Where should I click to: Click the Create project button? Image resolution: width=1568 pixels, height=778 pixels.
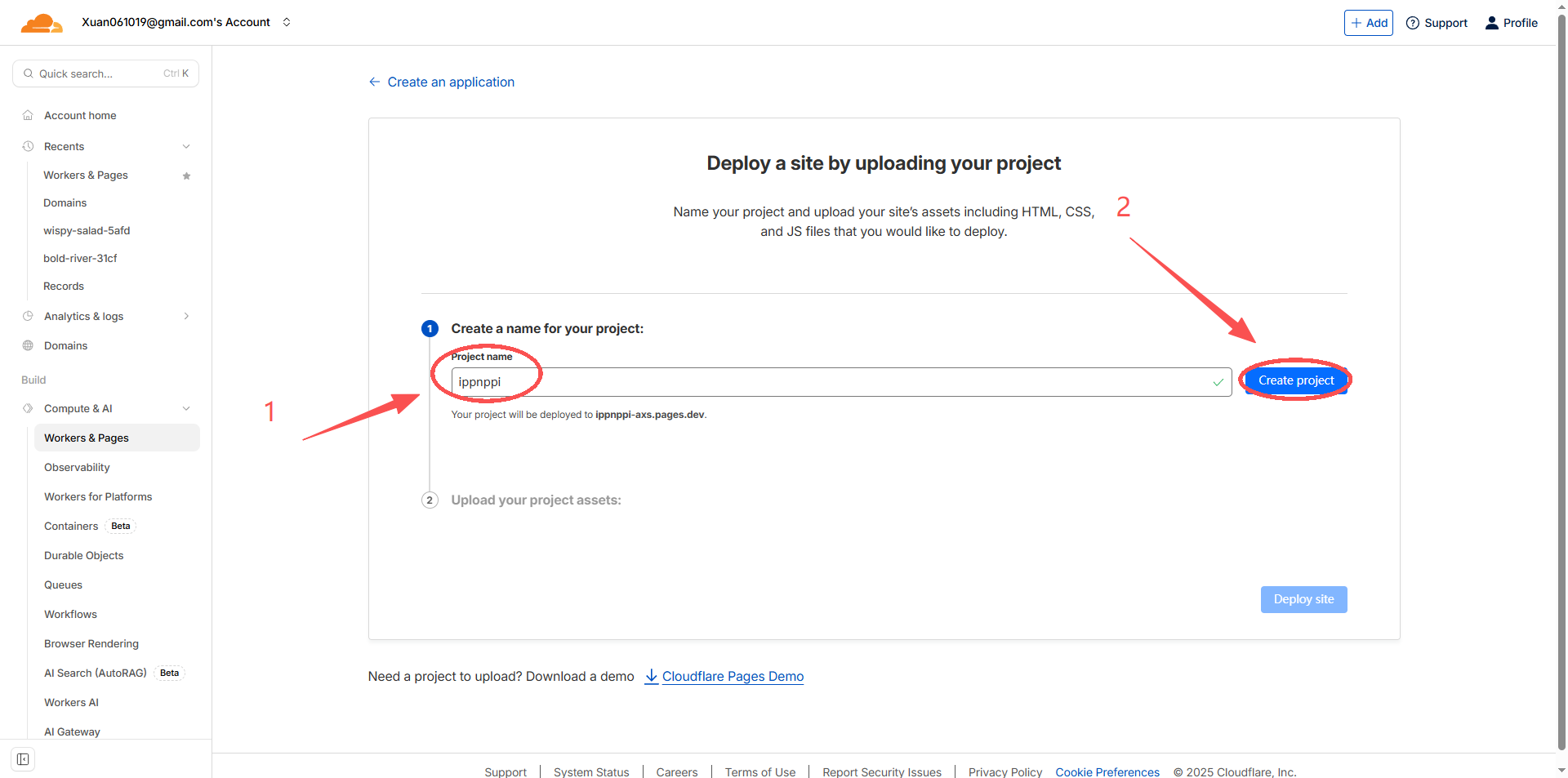point(1296,380)
